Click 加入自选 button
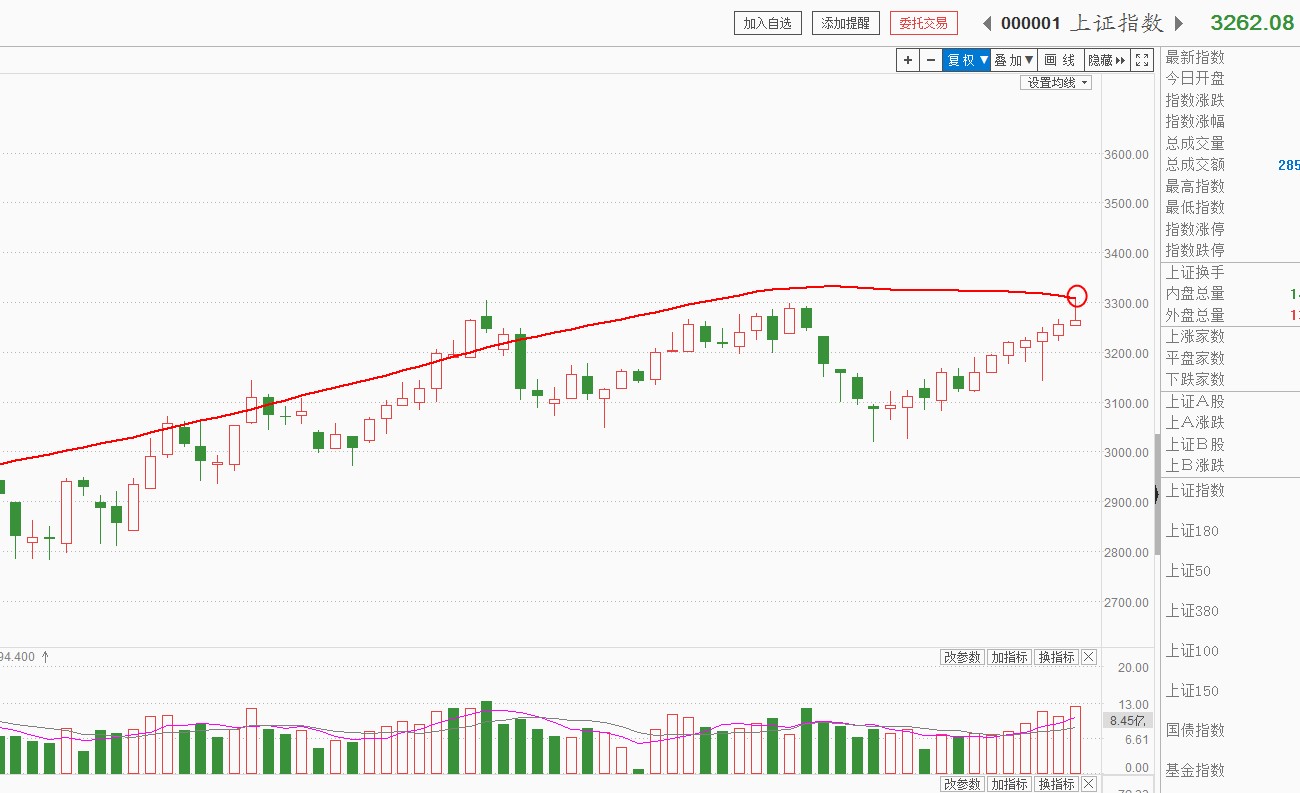The width and height of the screenshot is (1300, 793). [768, 23]
